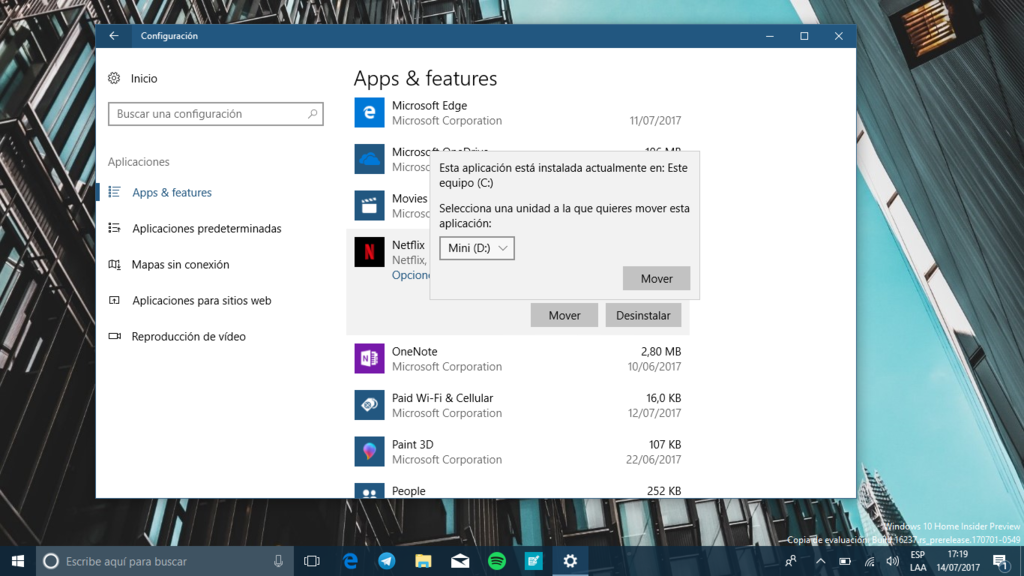Select the People entry text
This screenshot has height=576, width=1024.
[x=408, y=490]
